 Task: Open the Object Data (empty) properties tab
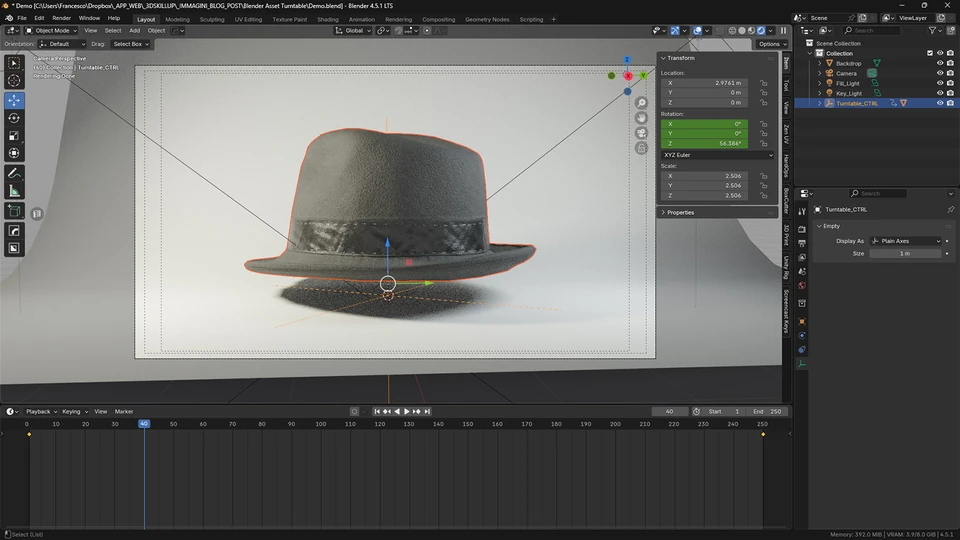click(x=801, y=364)
